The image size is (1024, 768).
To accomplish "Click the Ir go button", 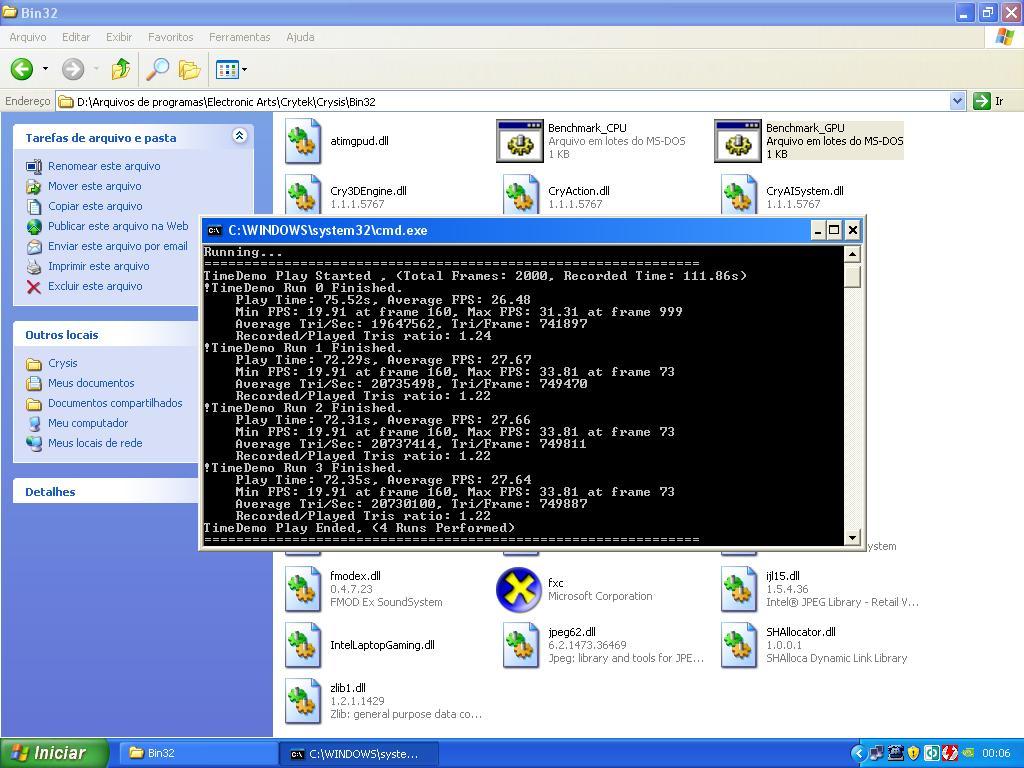I will click(x=988, y=101).
